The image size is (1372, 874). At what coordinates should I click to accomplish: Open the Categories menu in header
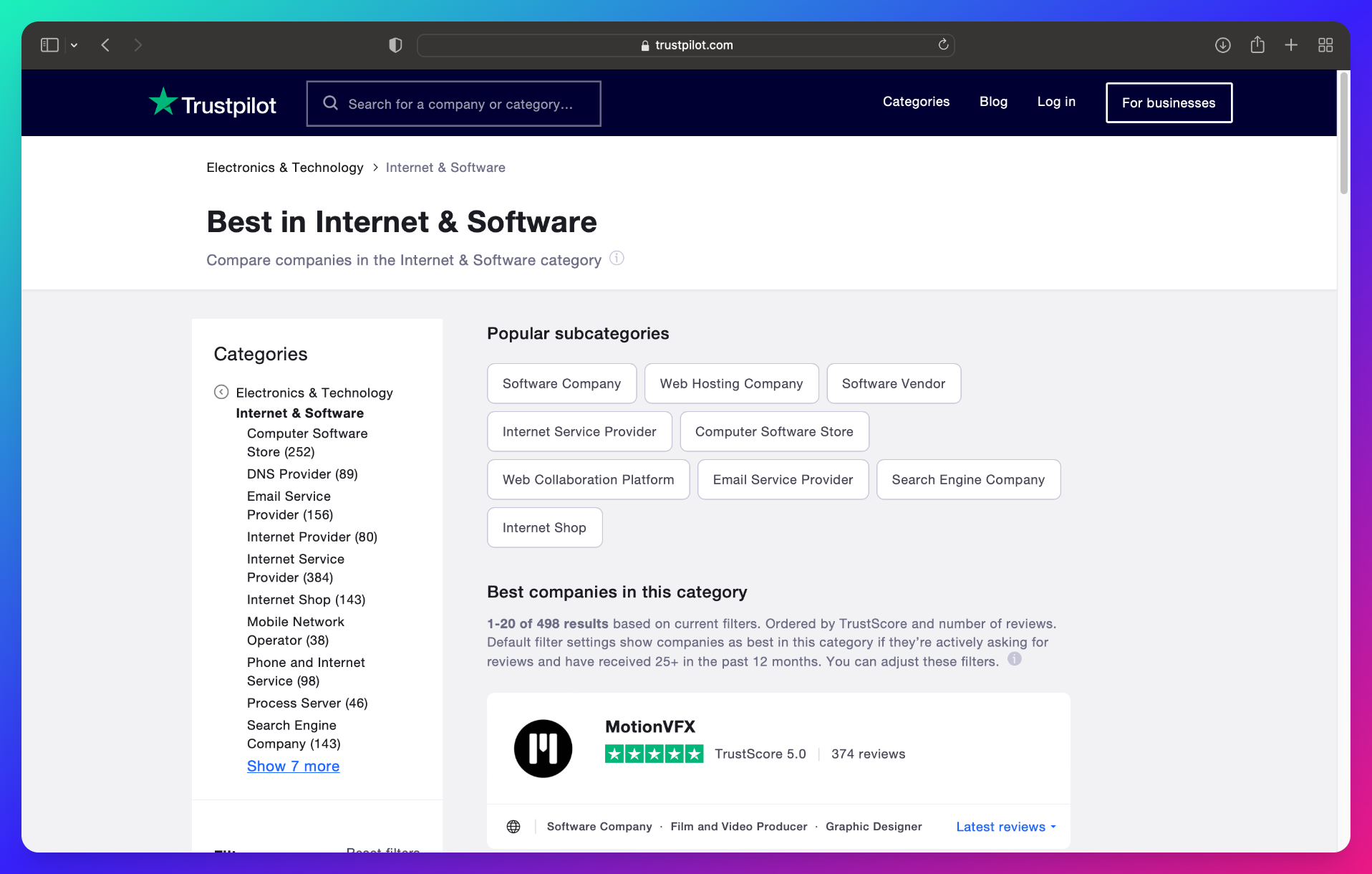click(916, 102)
